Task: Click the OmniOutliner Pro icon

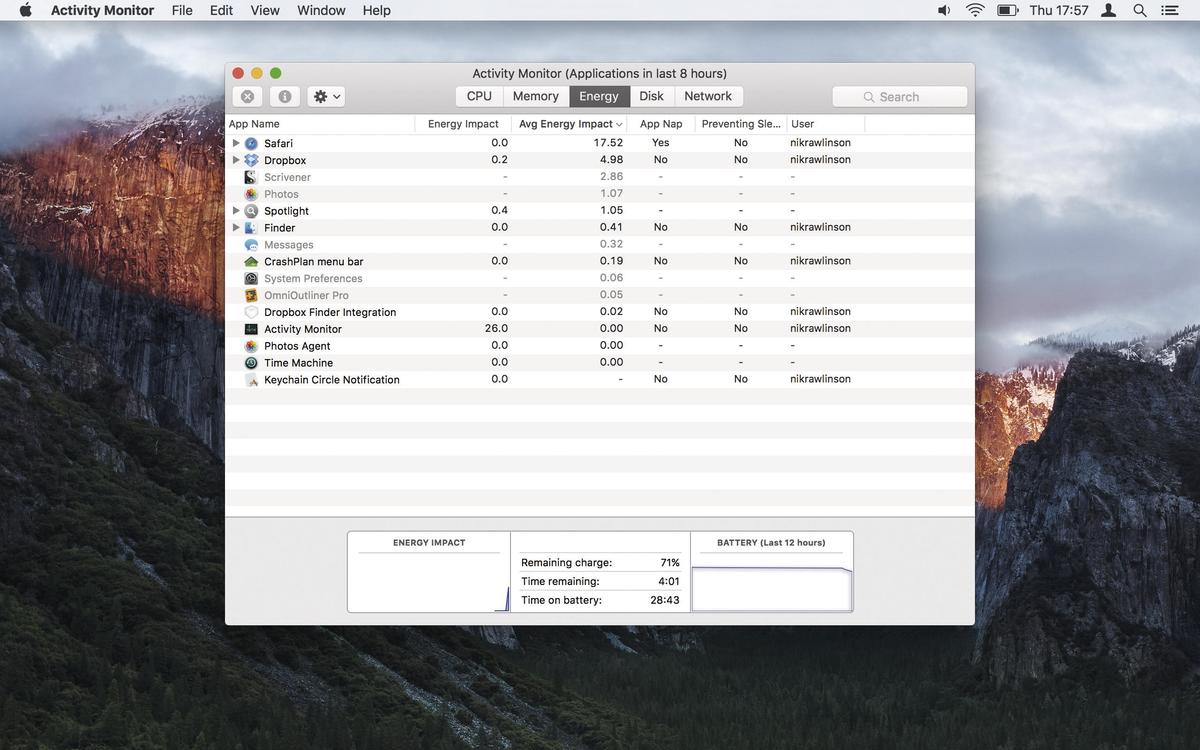Action: pos(251,296)
